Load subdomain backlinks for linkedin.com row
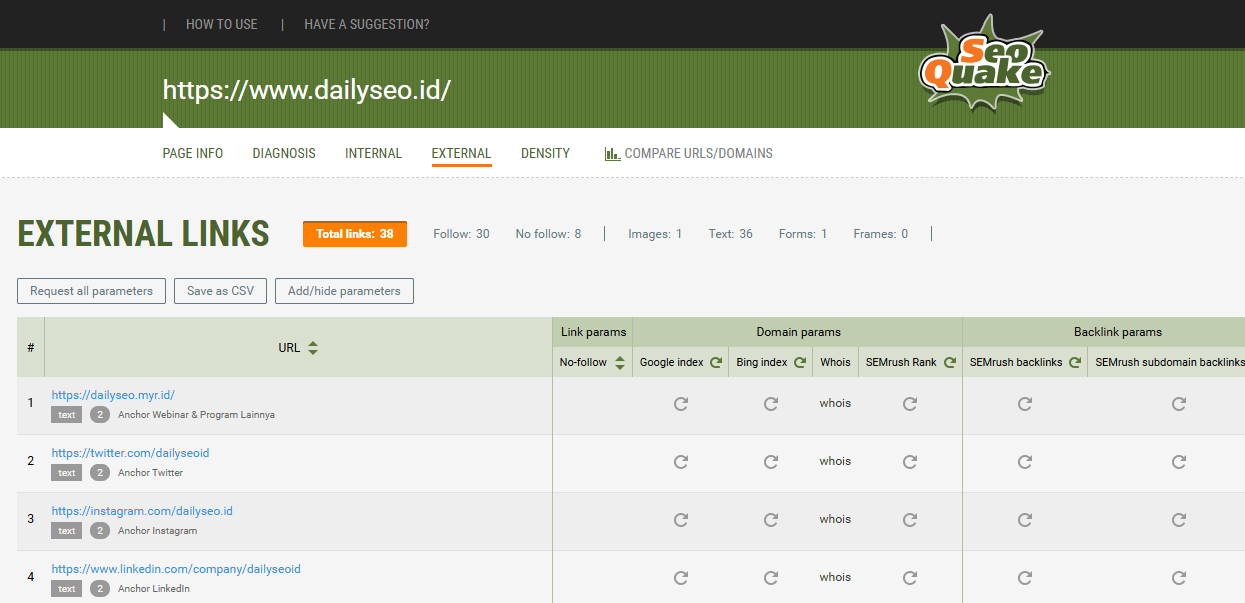The height and width of the screenshot is (603, 1245). (x=1179, y=578)
